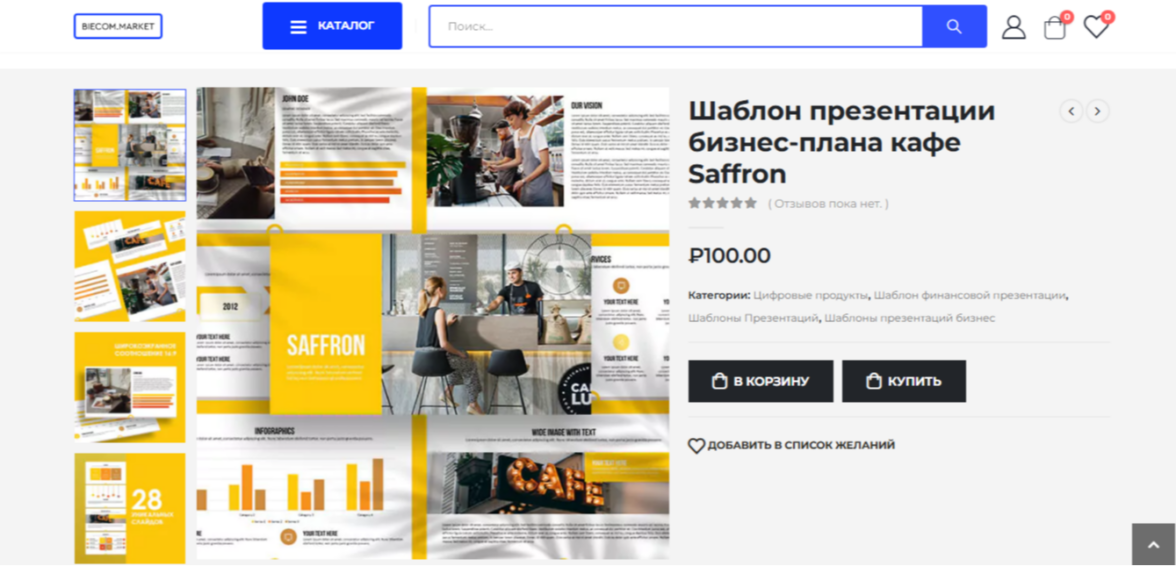Viewport: 1176px width, 566px height.
Task: Select the 28 unique slides thumbnail
Action: tap(130, 508)
